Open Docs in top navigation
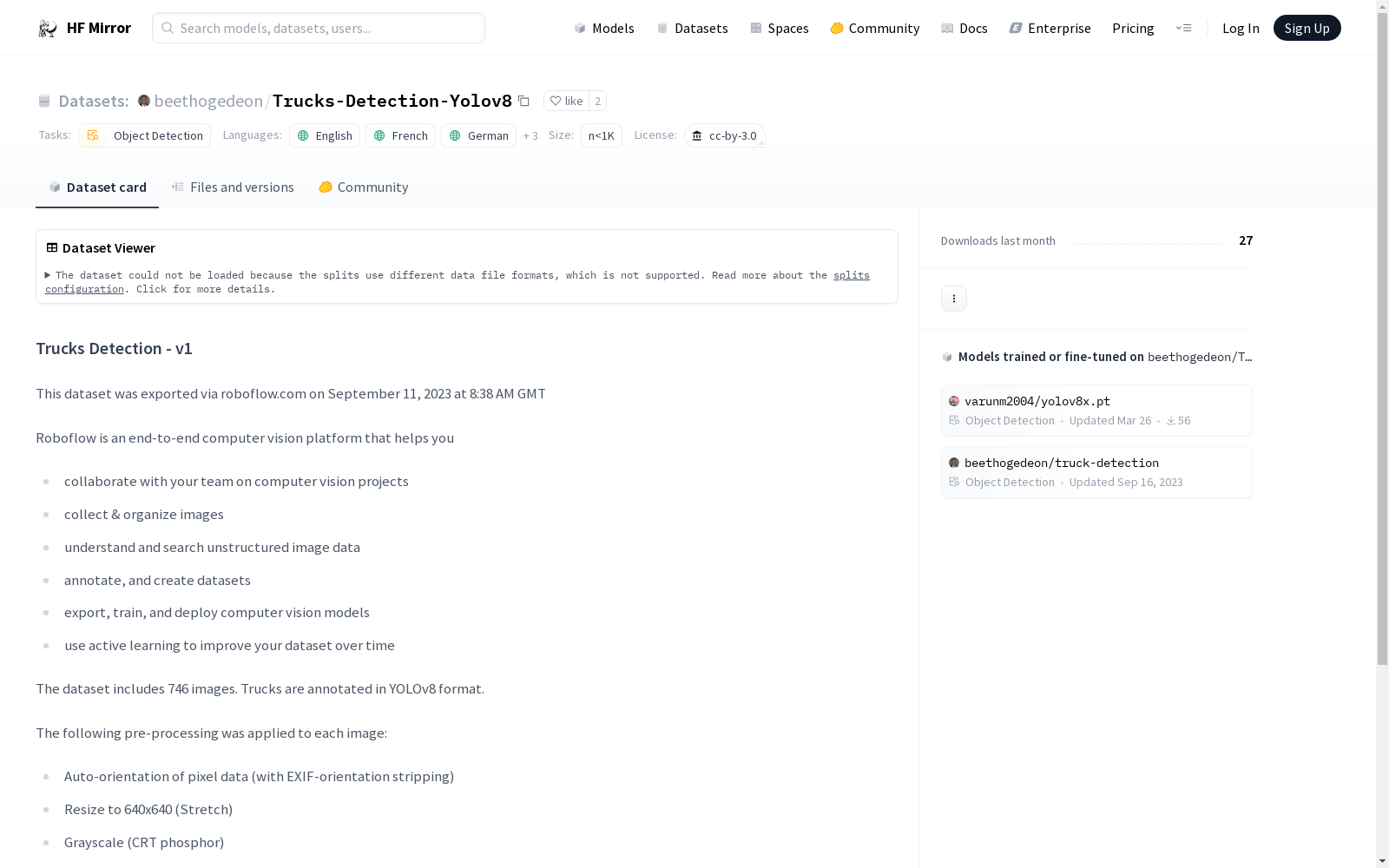 964,28
